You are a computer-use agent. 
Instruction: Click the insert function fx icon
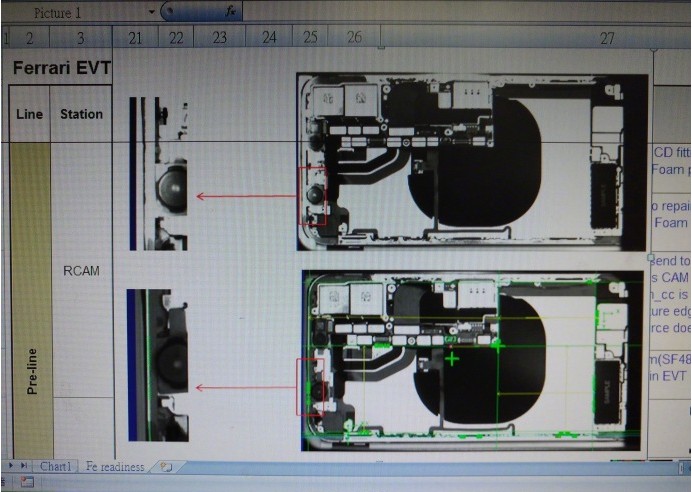pos(230,12)
